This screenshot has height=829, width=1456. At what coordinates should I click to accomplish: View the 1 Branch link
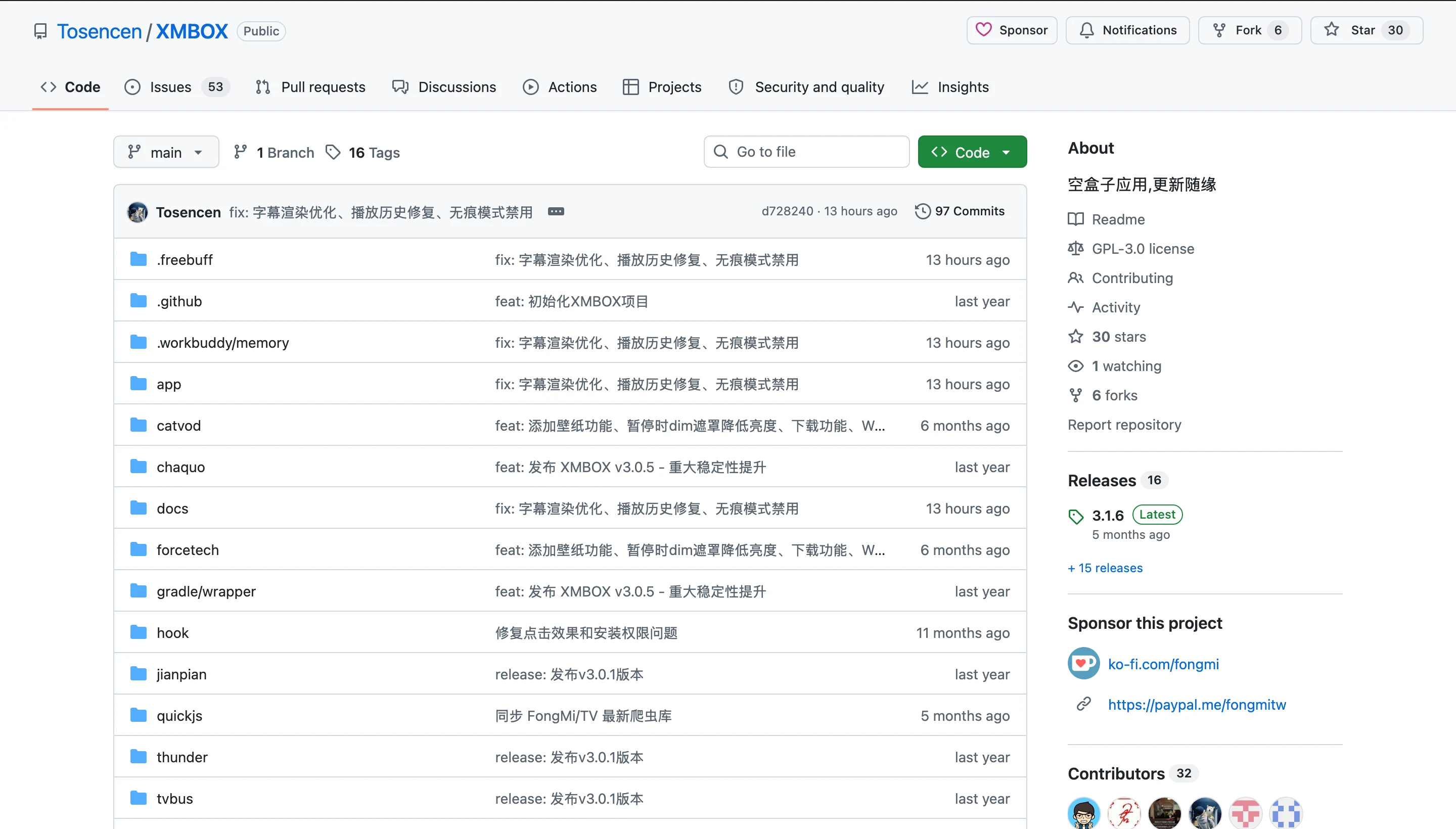pyautogui.click(x=274, y=153)
